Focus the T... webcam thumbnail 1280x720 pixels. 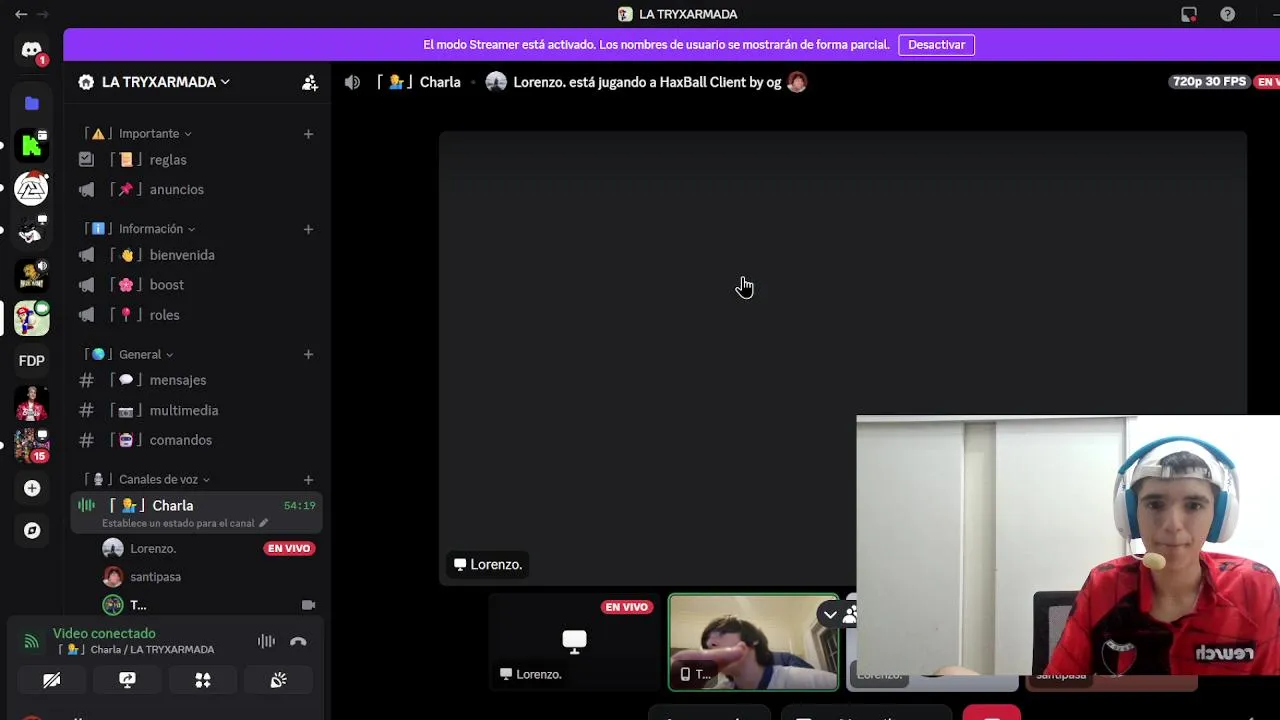point(753,642)
